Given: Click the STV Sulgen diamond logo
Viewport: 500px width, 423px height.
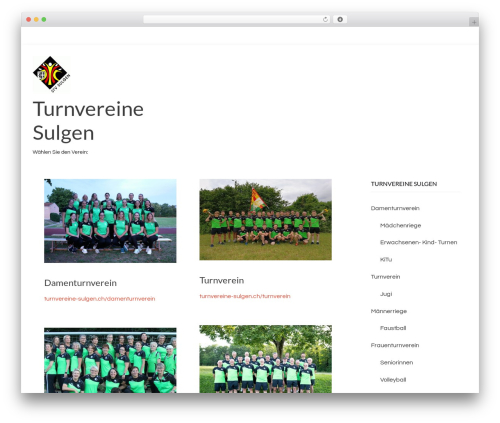Looking at the screenshot, I should pyautogui.click(x=51, y=74).
